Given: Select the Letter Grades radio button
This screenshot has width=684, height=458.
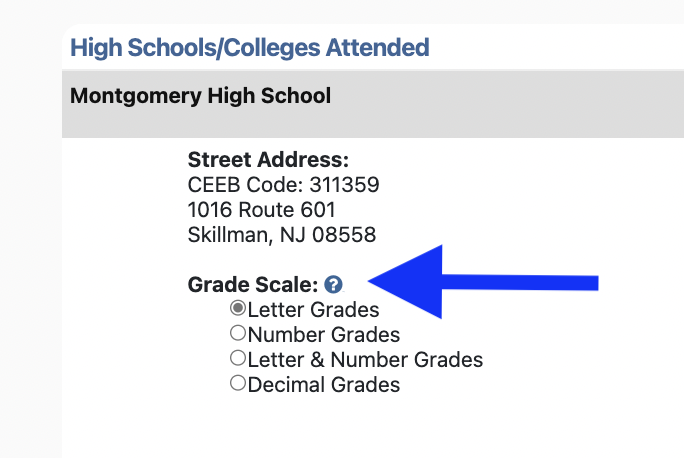Looking at the screenshot, I should [x=238, y=308].
